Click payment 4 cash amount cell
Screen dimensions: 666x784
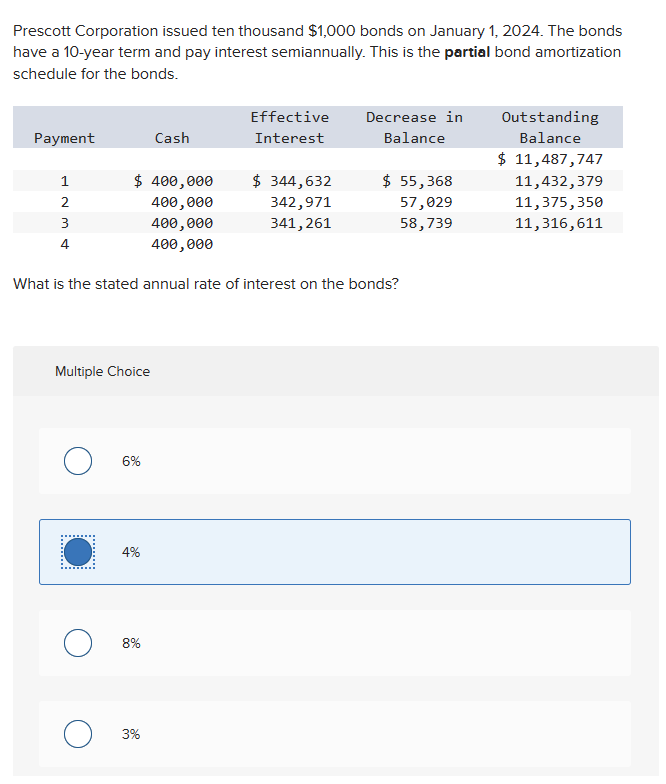point(182,244)
